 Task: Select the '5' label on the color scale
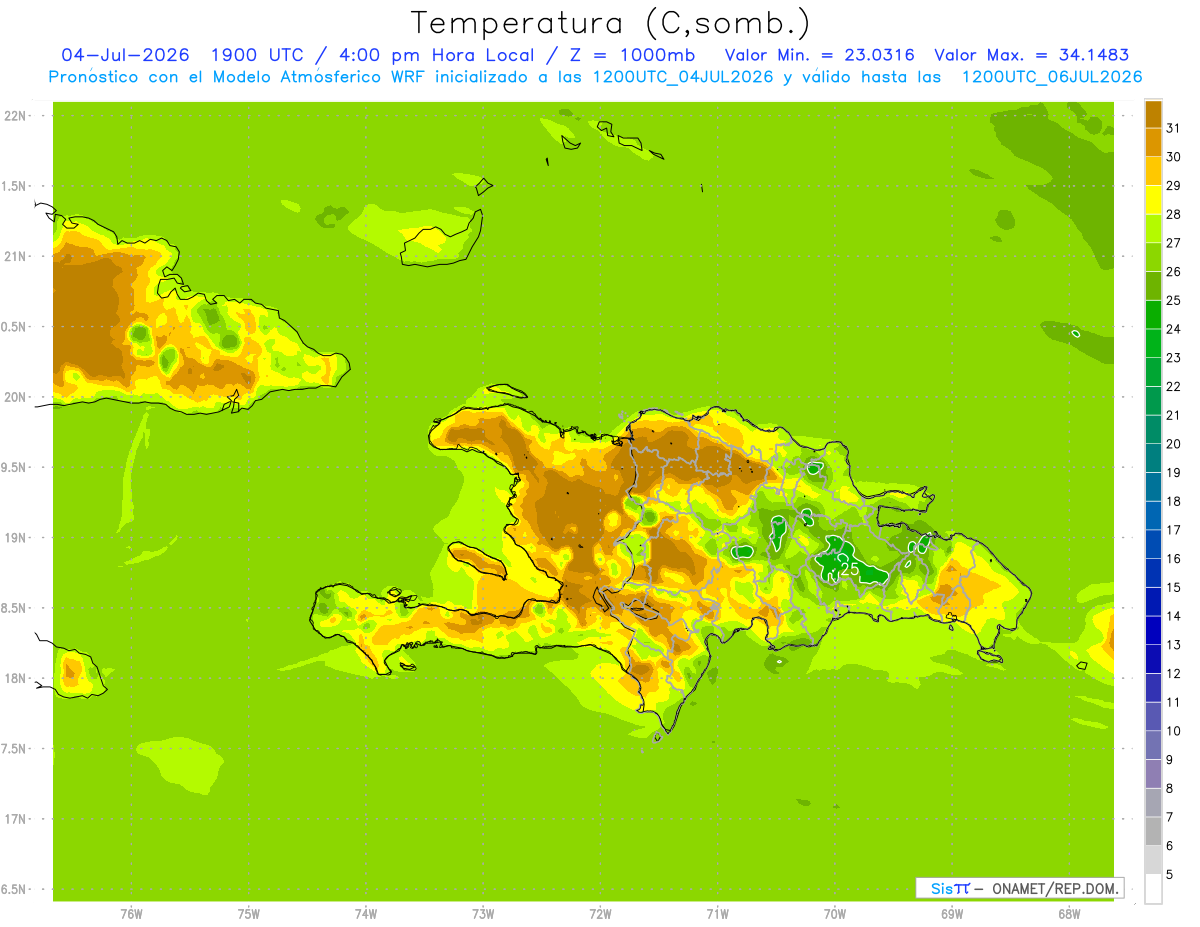(x=1170, y=875)
